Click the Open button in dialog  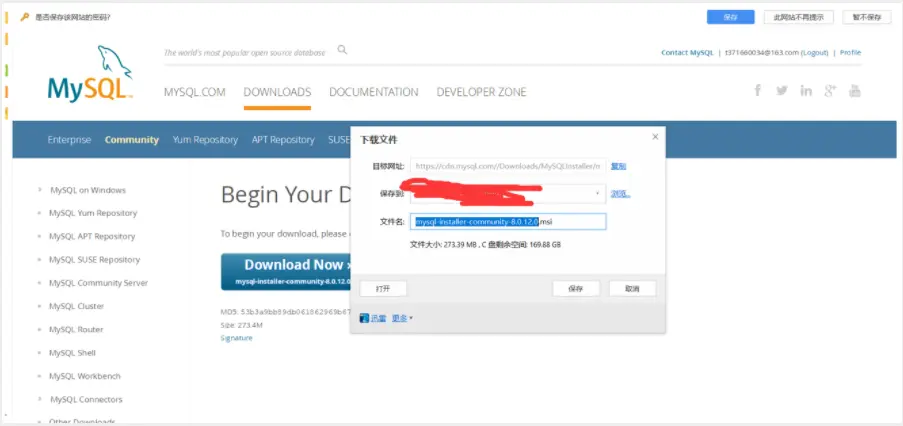click(x=383, y=289)
